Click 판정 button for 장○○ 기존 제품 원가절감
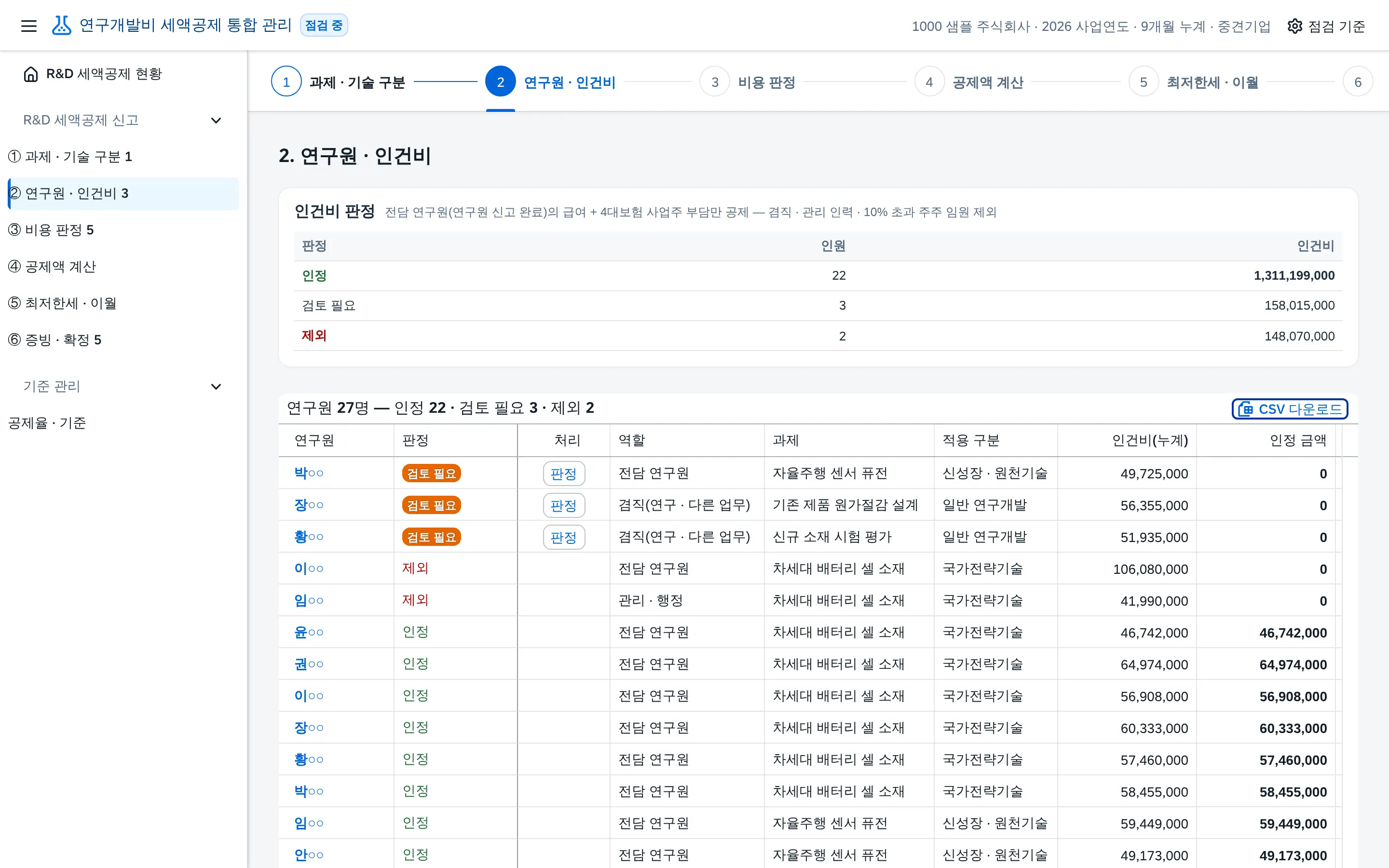Screen dimensions: 1389x868 564,505
